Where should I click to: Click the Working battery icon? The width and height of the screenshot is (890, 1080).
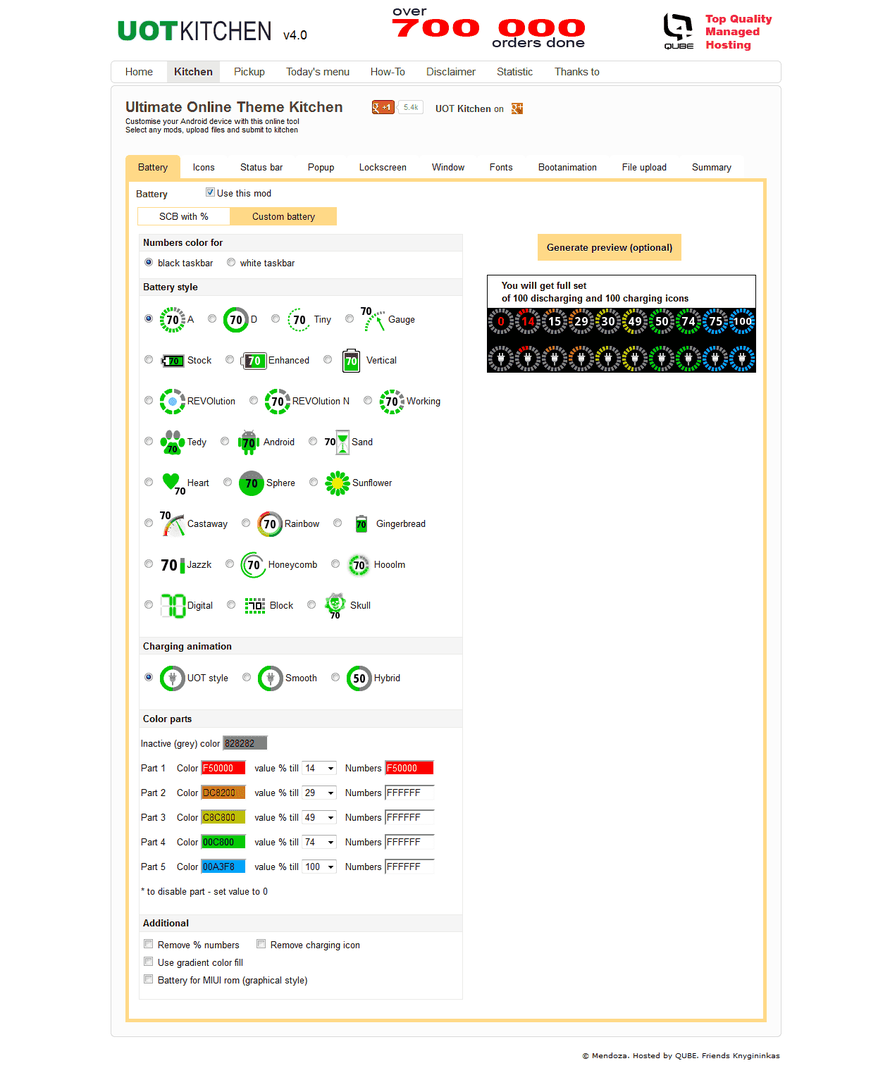pos(391,401)
